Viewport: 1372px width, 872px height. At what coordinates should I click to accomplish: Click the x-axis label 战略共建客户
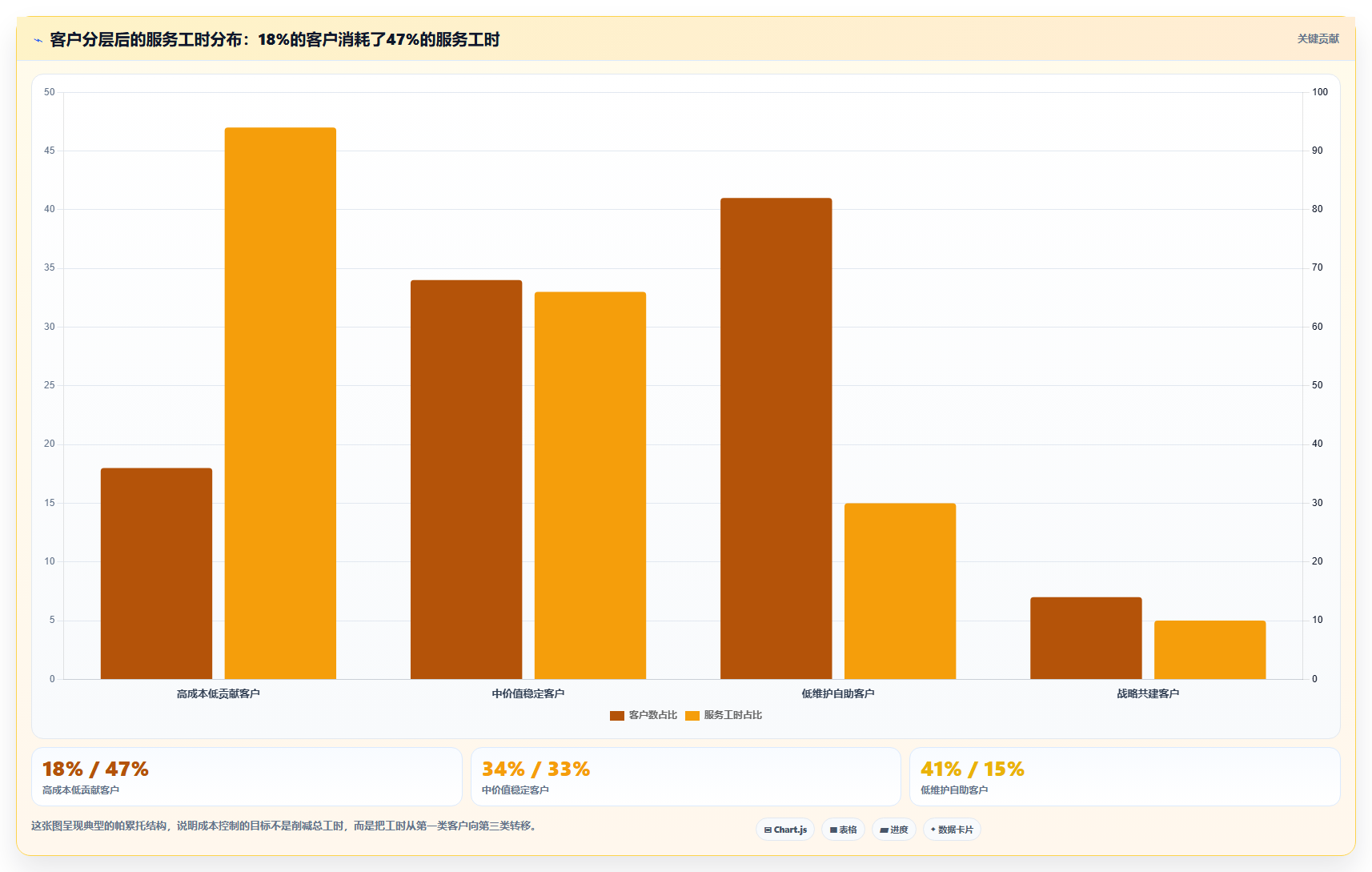(1148, 693)
